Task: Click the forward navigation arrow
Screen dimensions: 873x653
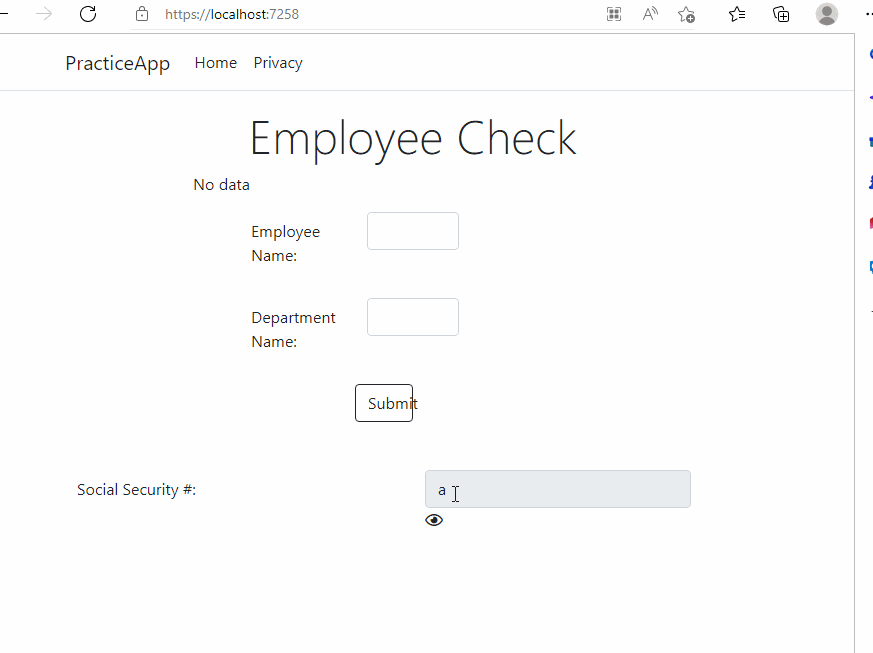Action: click(x=43, y=14)
